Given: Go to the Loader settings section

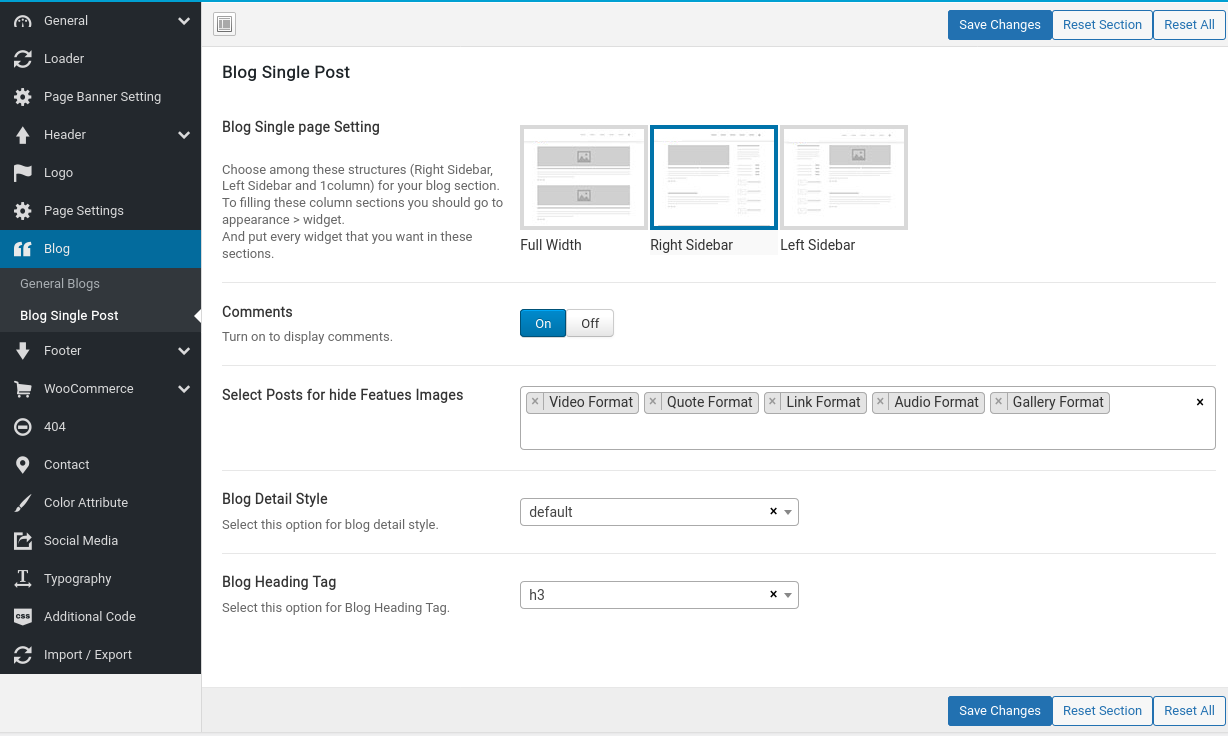Looking at the screenshot, I should tap(100, 59).
